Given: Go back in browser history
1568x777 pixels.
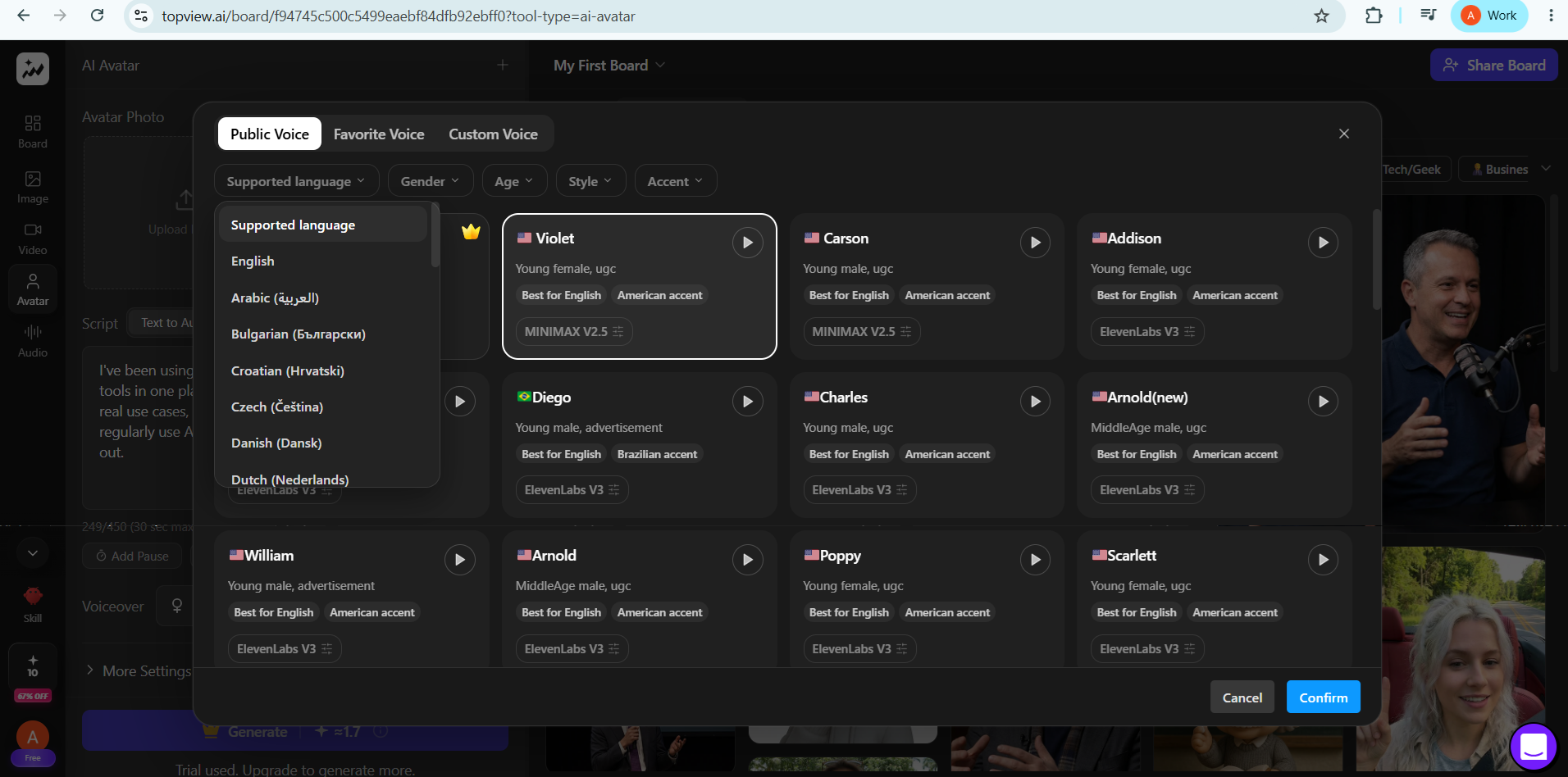Looking at the screenshot, I should pyautogui.click(x=23, y=16).
